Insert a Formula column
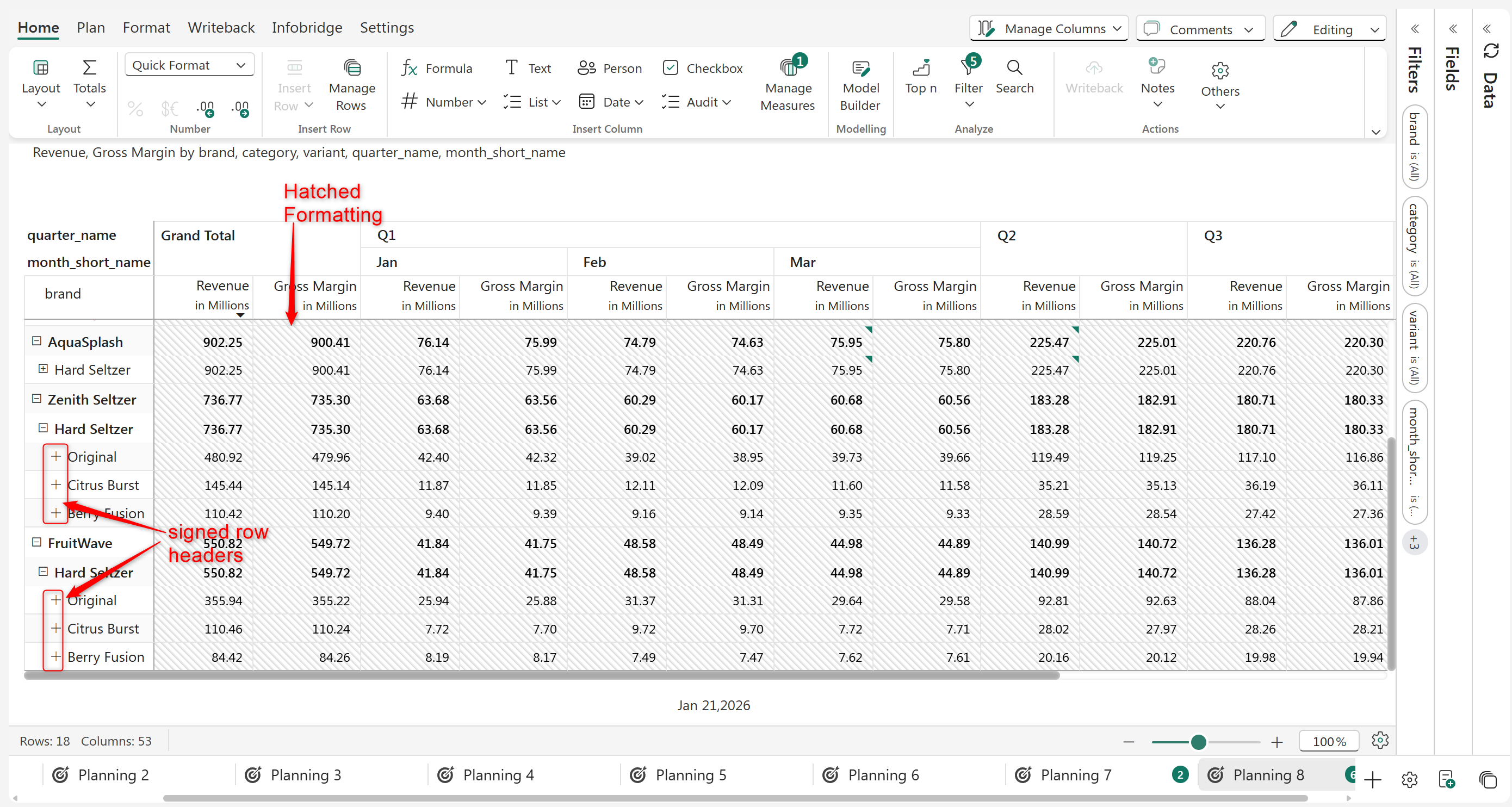This screenshot has height=807, width=1512. [437, 68]
